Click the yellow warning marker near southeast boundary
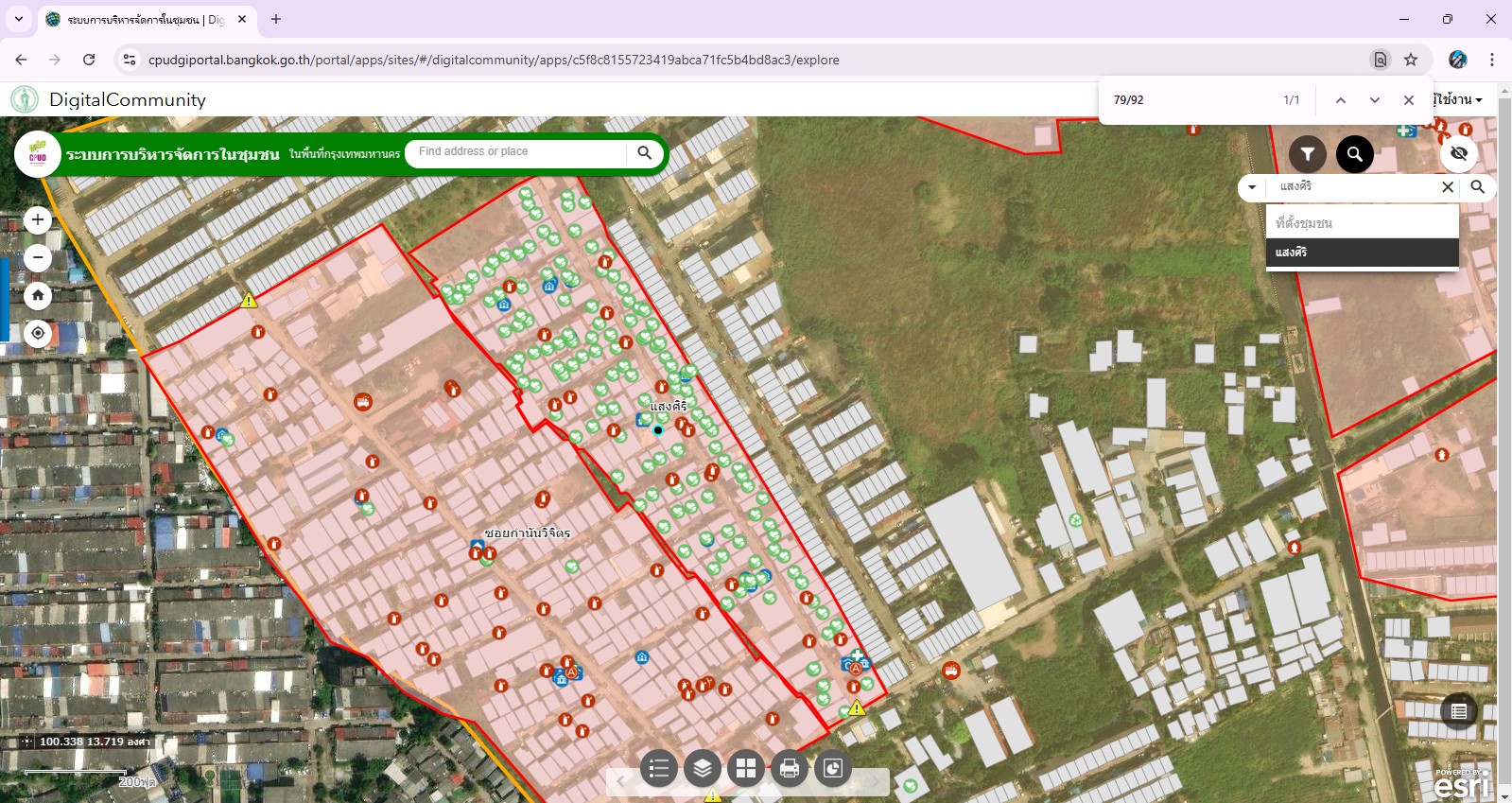The height and width of the screenshot is (803, 1512). pos(857,707)
